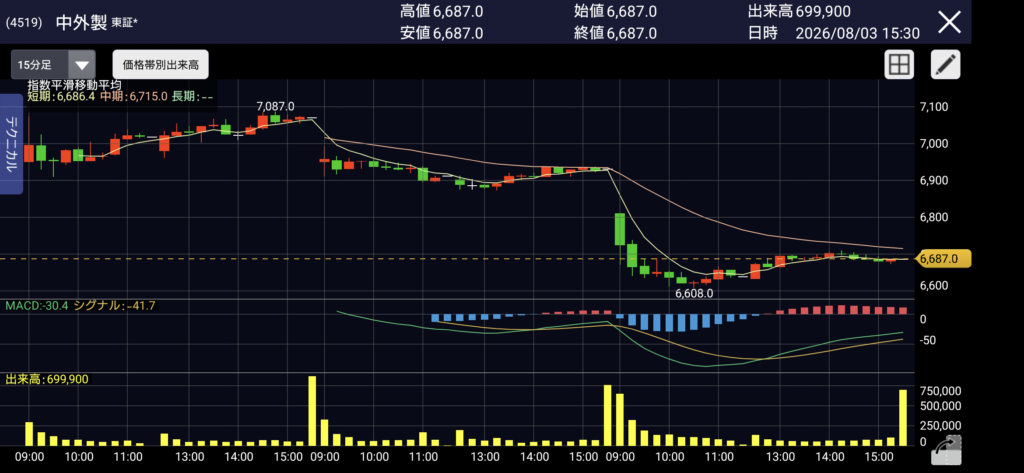Screen dimensions: 1024x473
Task: Tap the 7,100 price axis label
Action: pos(933,106)
